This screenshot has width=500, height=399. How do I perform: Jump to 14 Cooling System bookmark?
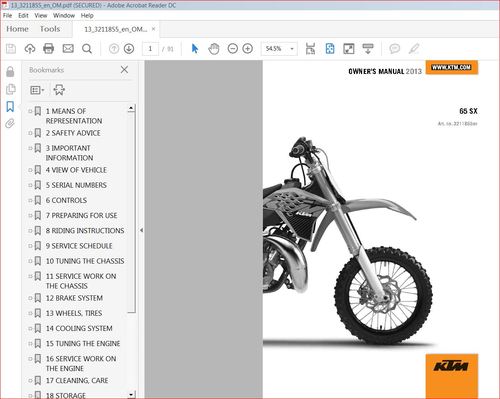pyautogui.click(x=79, y=328)
